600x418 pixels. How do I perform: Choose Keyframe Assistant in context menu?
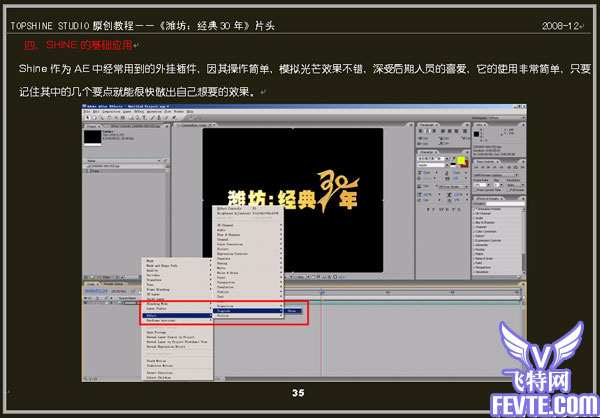[x=176, y=320]
